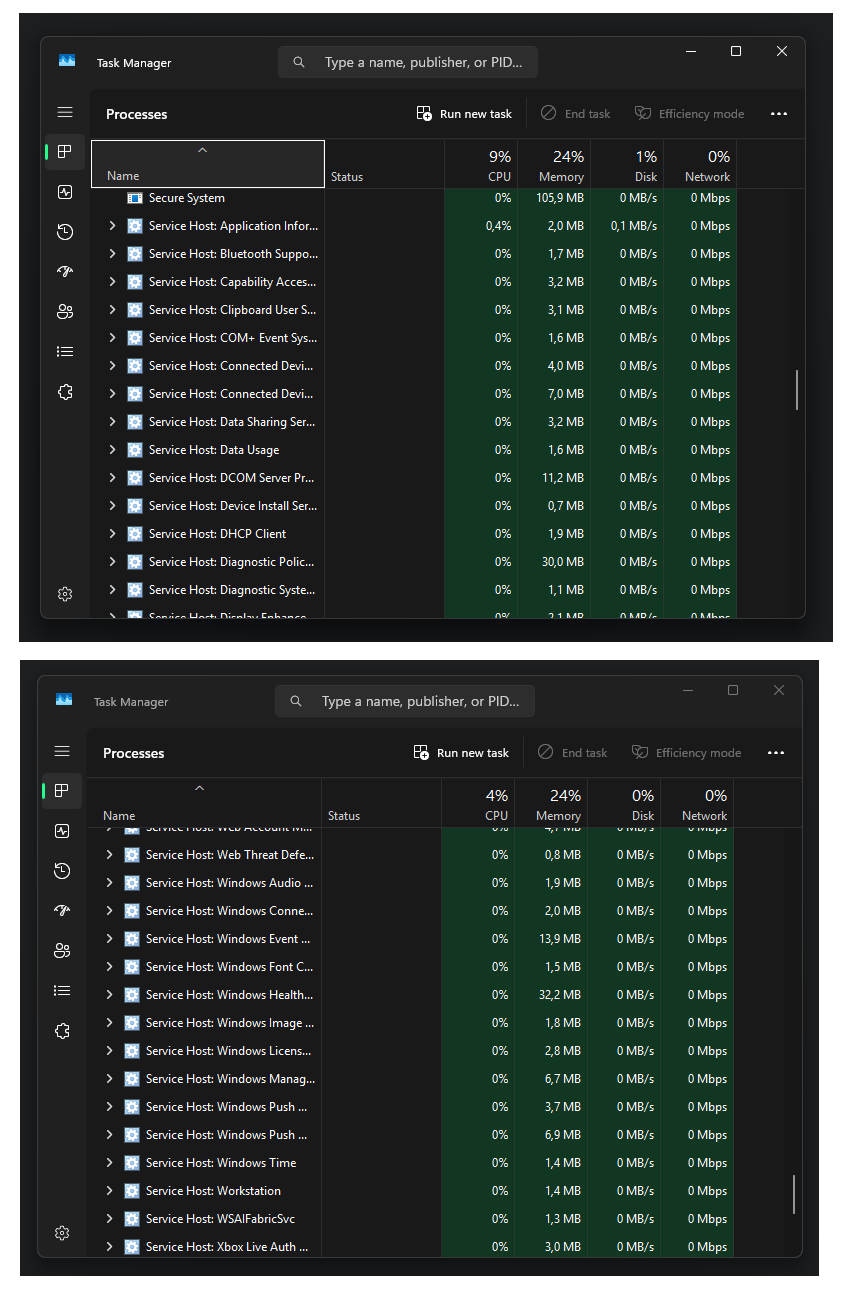The height and width of the screenshot is (1297, 854).
Task: Sort by the 4% CPU column header
Action: (478, 804)
